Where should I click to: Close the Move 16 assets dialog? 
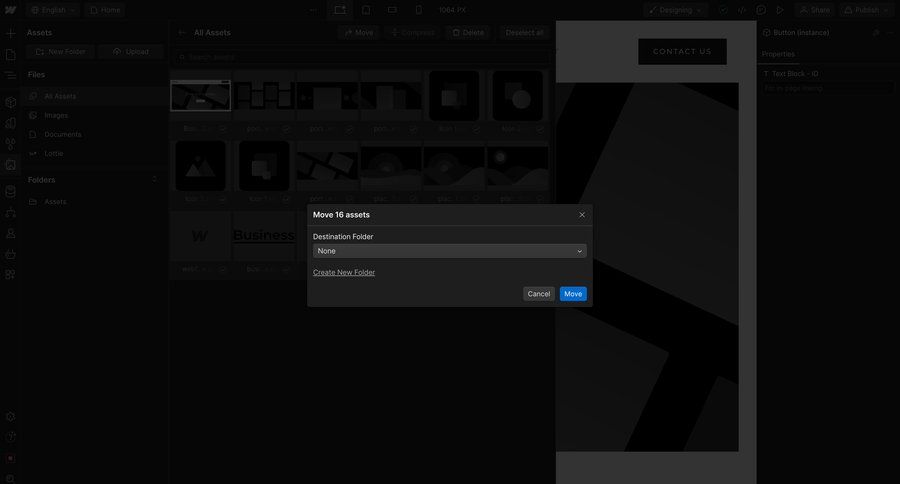pyautogui.click(x=582, y=215)
